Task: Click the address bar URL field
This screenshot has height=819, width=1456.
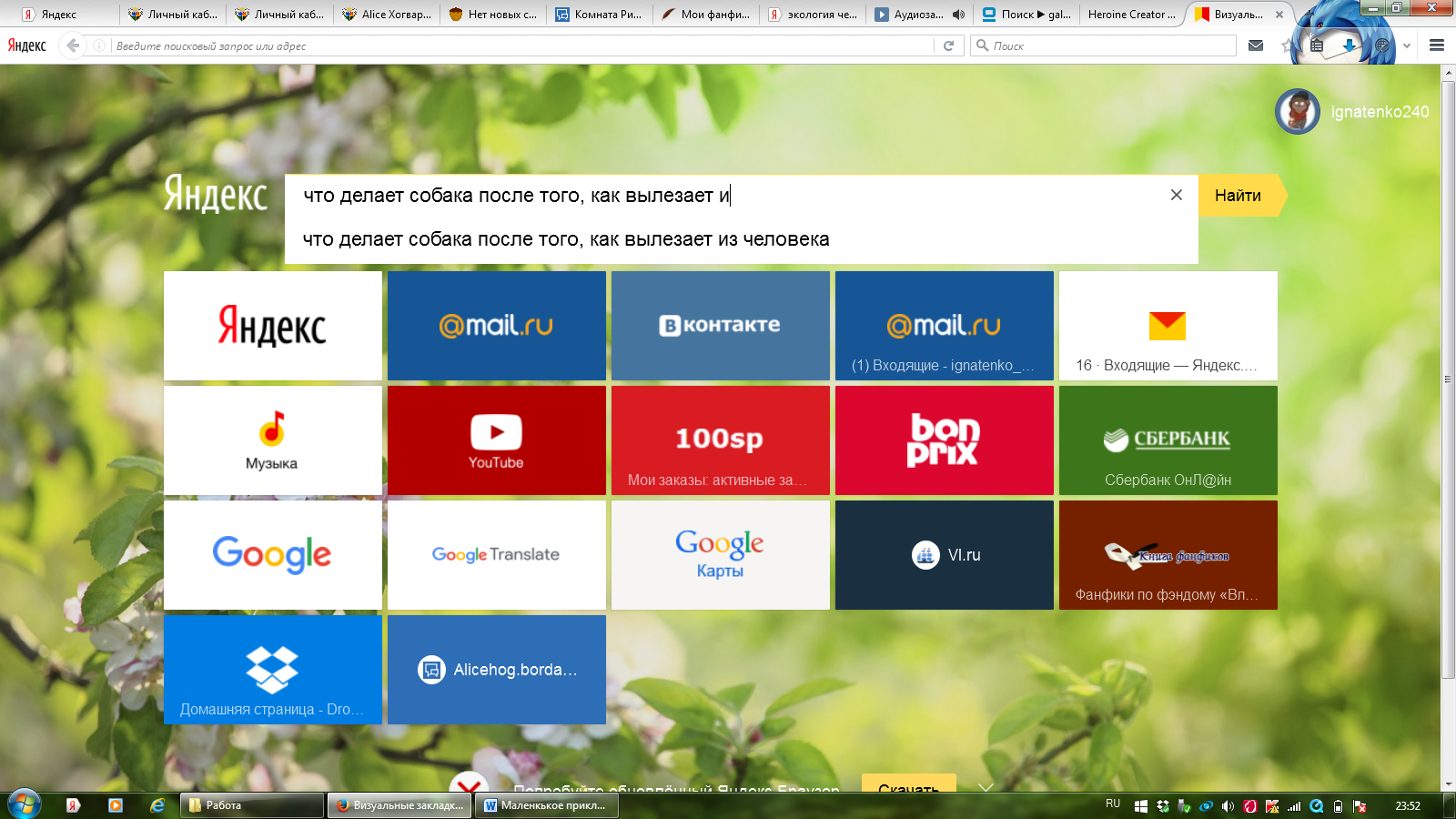Action: pyautogui.click(x=523, y=45)
